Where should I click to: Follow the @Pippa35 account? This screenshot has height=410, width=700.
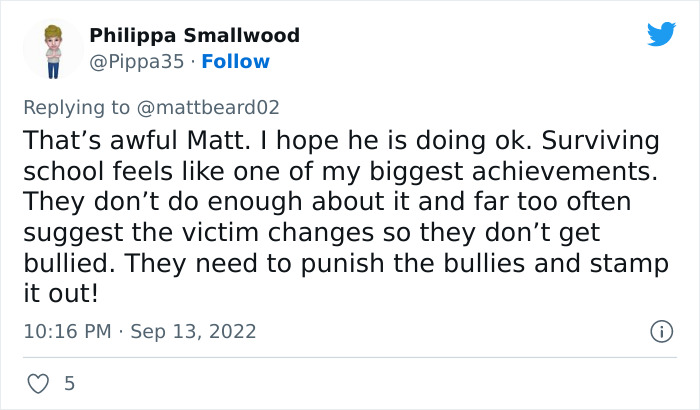pyautogui.click(x=236, y=61)
